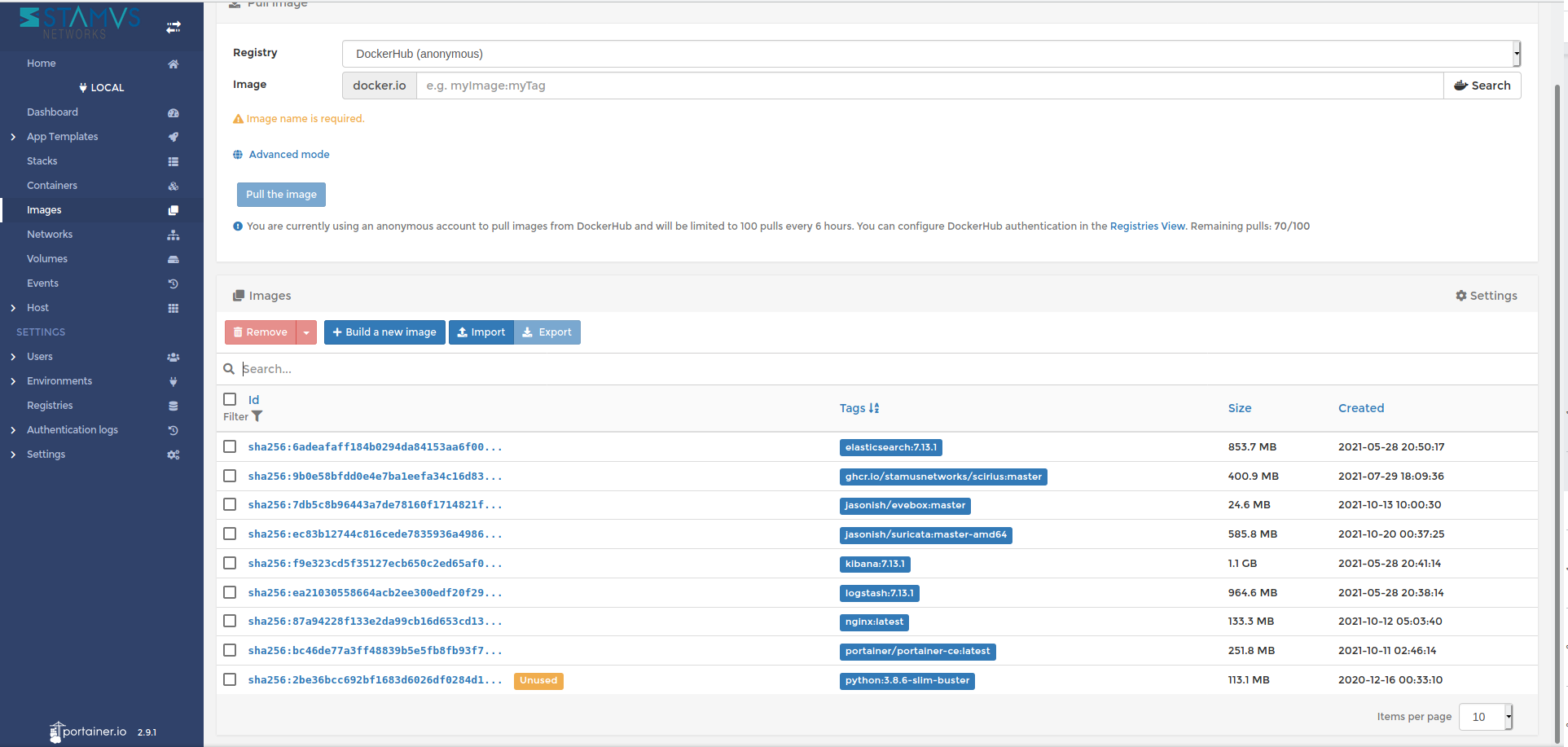The height and width of the screenshot is (747, 1568).
Task: Open the Images sidebar menu item
Action: pyautogui.click(x=44, y=210)
